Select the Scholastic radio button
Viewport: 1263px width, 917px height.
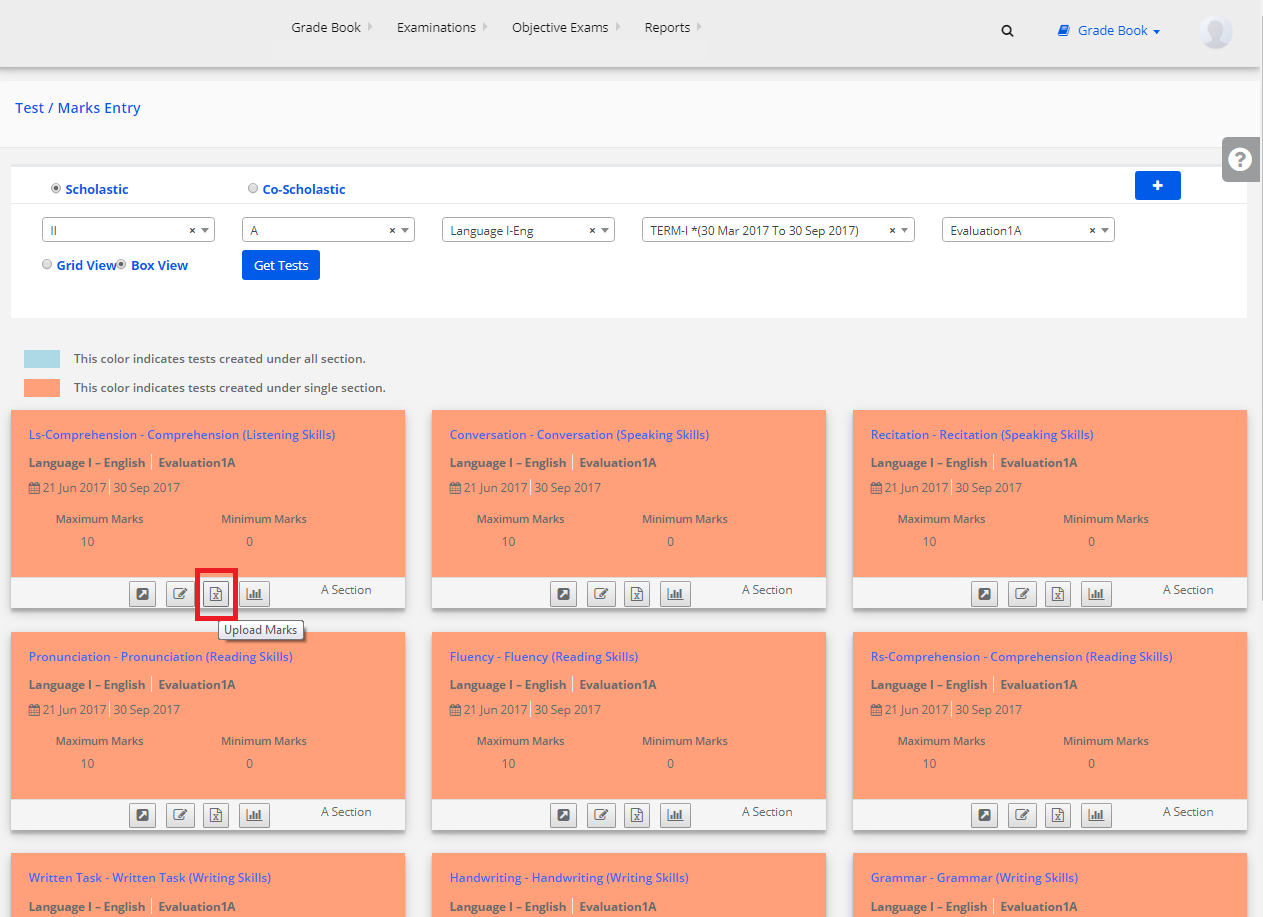56,188
